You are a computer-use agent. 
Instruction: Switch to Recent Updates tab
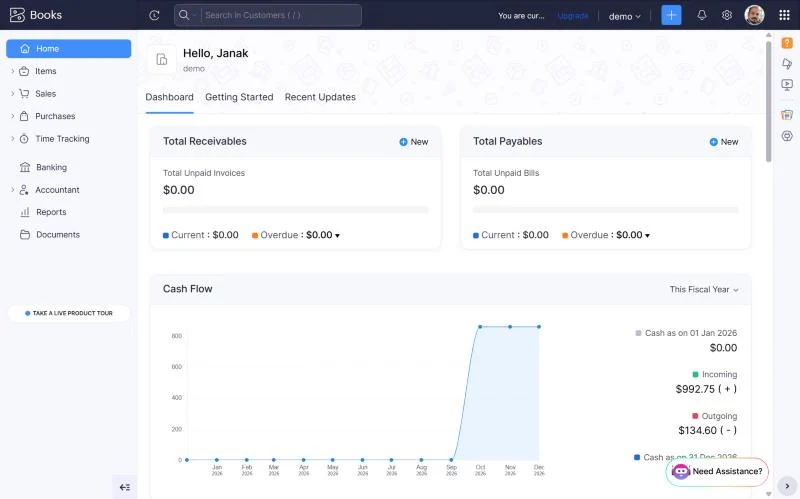pyautogui.click(x=320, y=97)
